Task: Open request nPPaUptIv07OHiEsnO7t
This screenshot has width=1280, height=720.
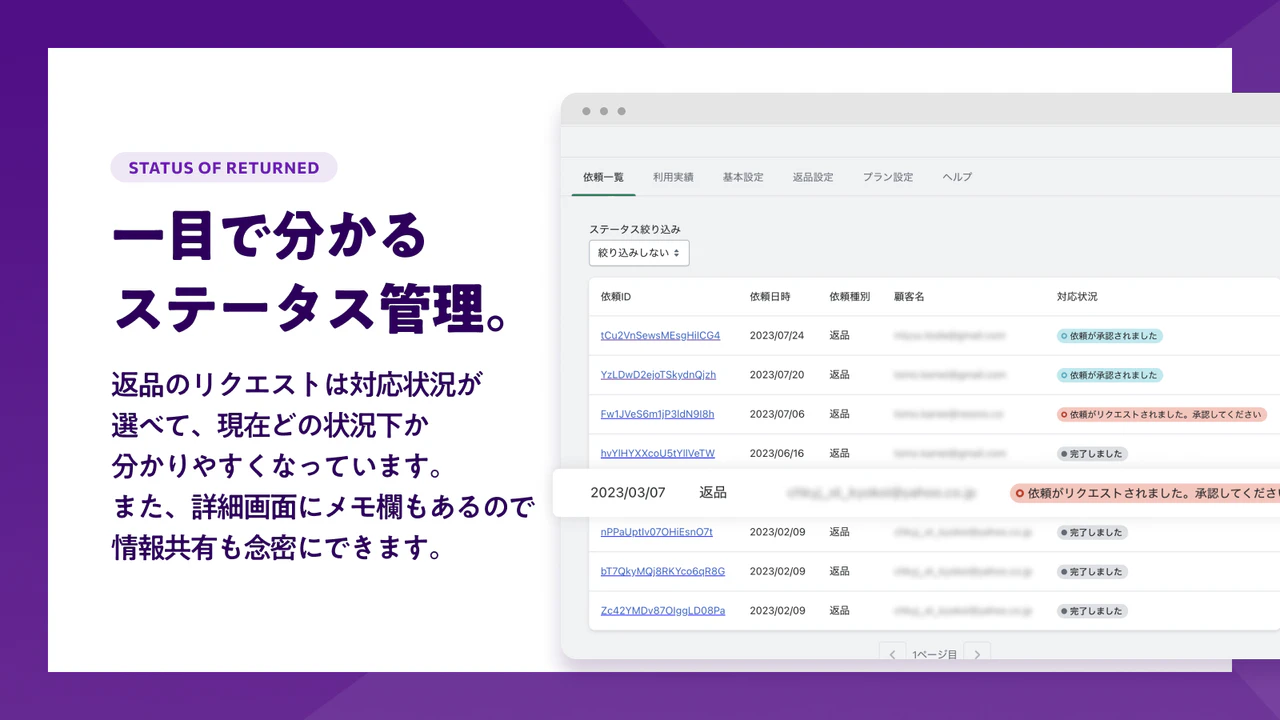Action: coord(656,532)
